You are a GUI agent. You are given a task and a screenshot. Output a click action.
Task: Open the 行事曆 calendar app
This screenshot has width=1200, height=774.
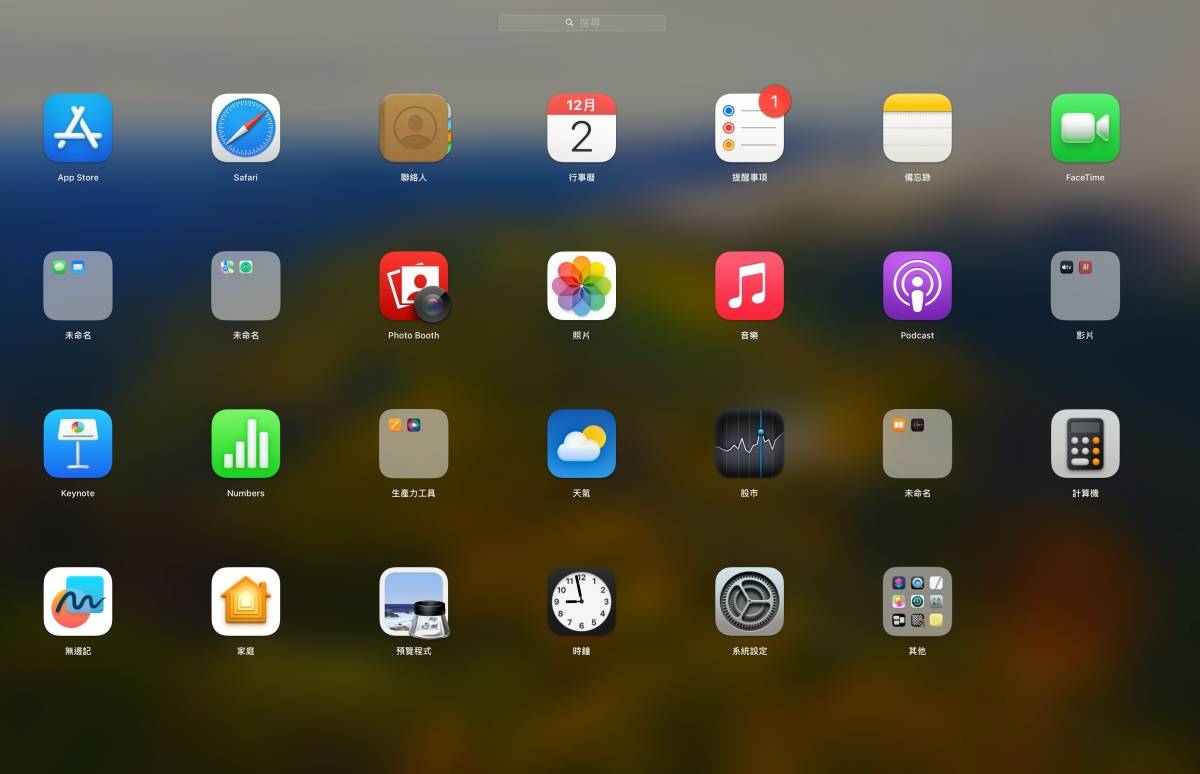pyautogui.click(x=582, y=128)
